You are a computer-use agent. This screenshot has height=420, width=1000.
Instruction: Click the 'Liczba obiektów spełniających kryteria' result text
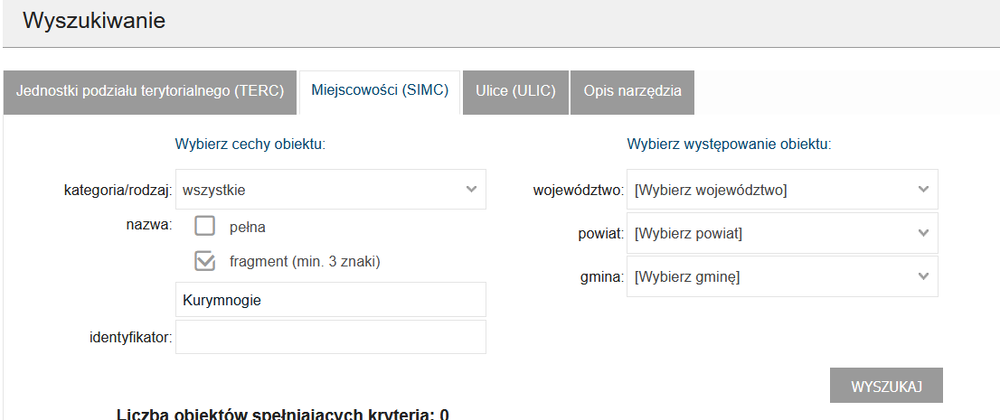[x=282, y=414]
